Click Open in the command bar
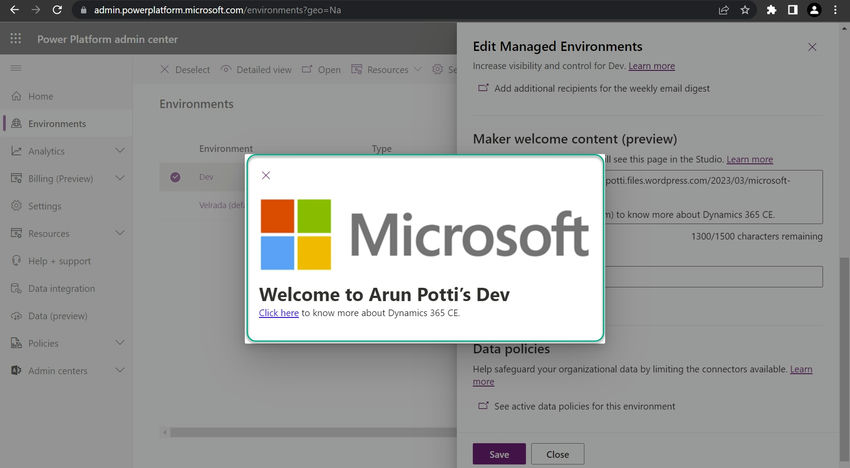This screenshot has height=468, width=850. coord(321,69)
